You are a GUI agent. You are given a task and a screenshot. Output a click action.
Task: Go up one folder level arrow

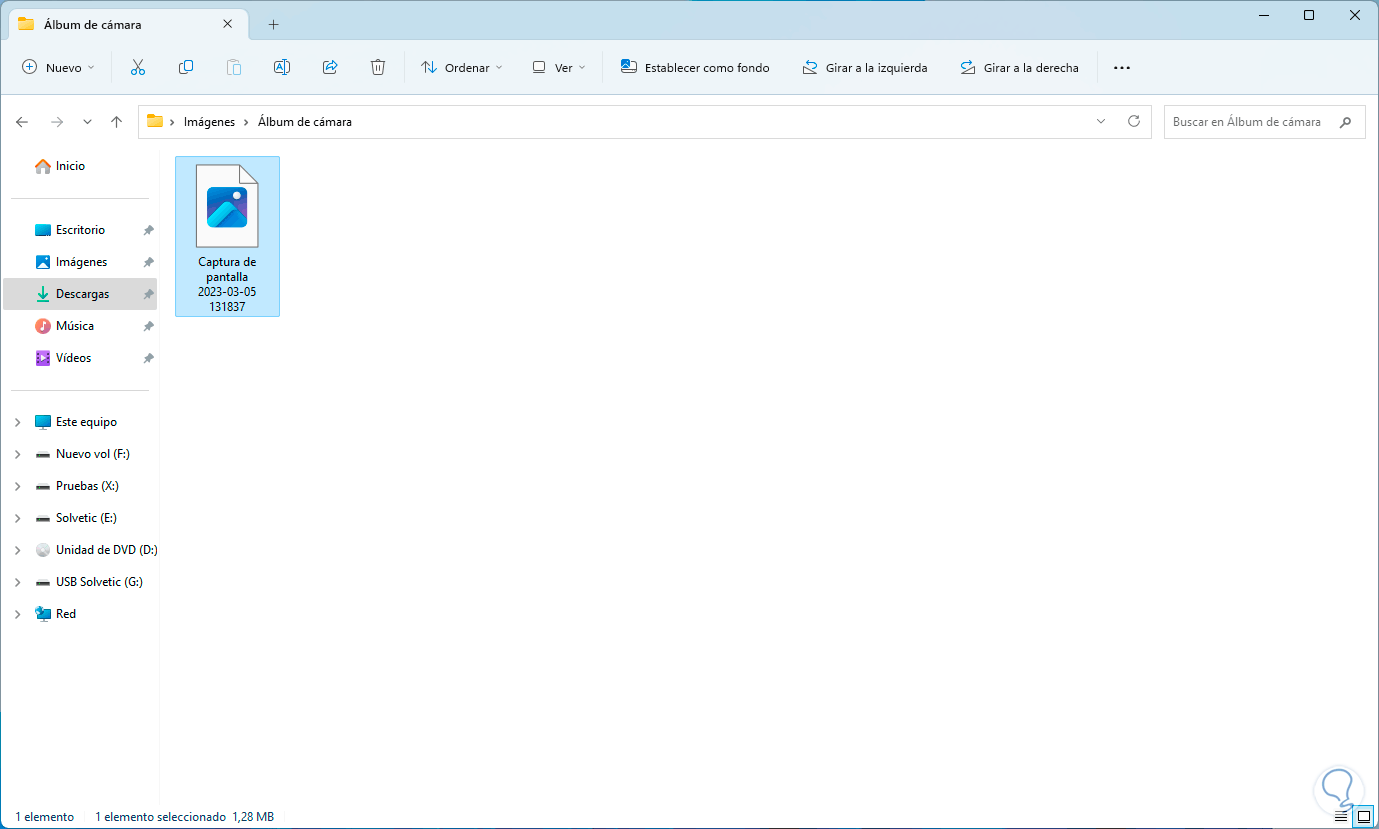point(116,122)
